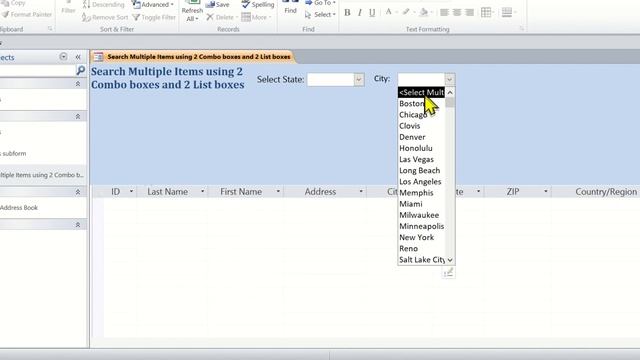
Task: Open Text Formatting dialog launcher
Action: click(x=522, y=29)
